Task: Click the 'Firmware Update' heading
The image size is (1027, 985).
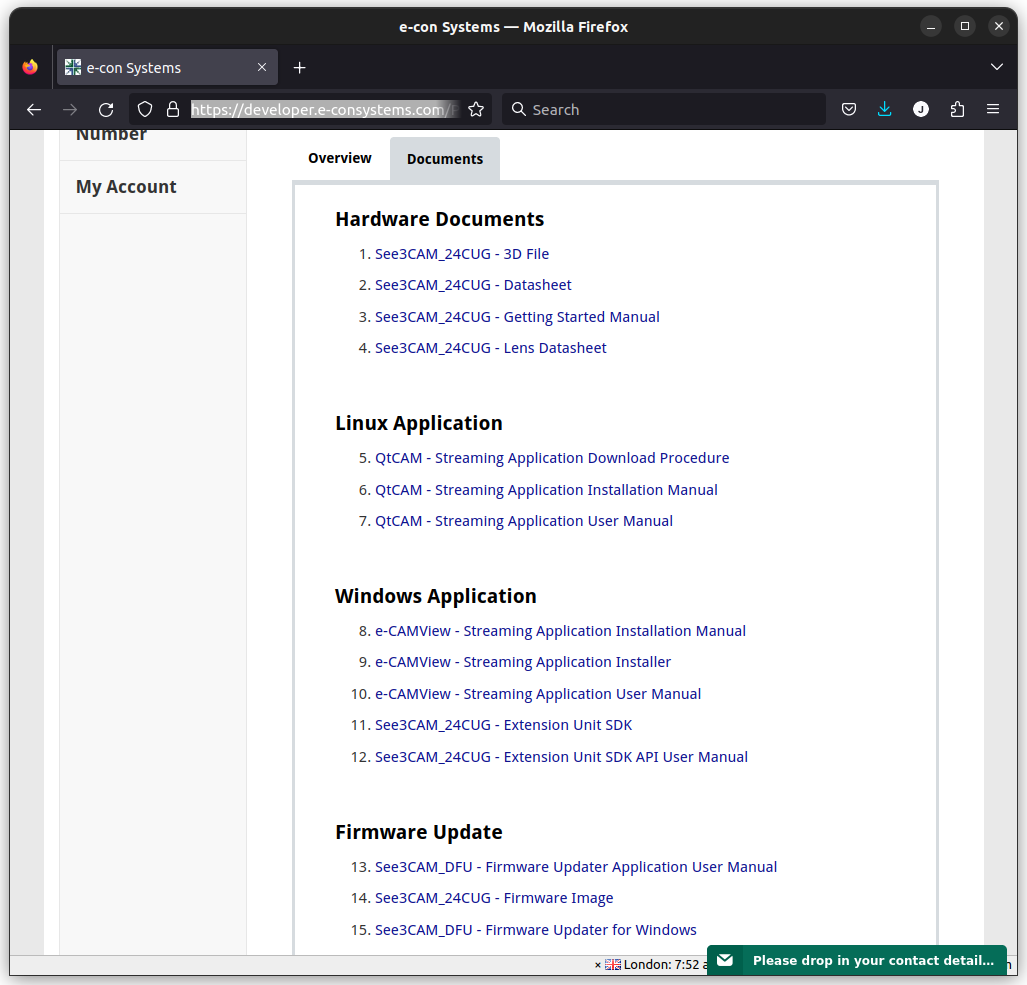Action: coord(419,832)
